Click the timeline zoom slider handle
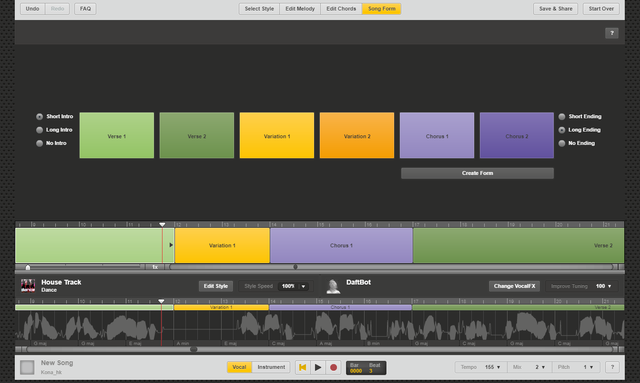Viewport: 640px width, 383px height. (28, 267)
